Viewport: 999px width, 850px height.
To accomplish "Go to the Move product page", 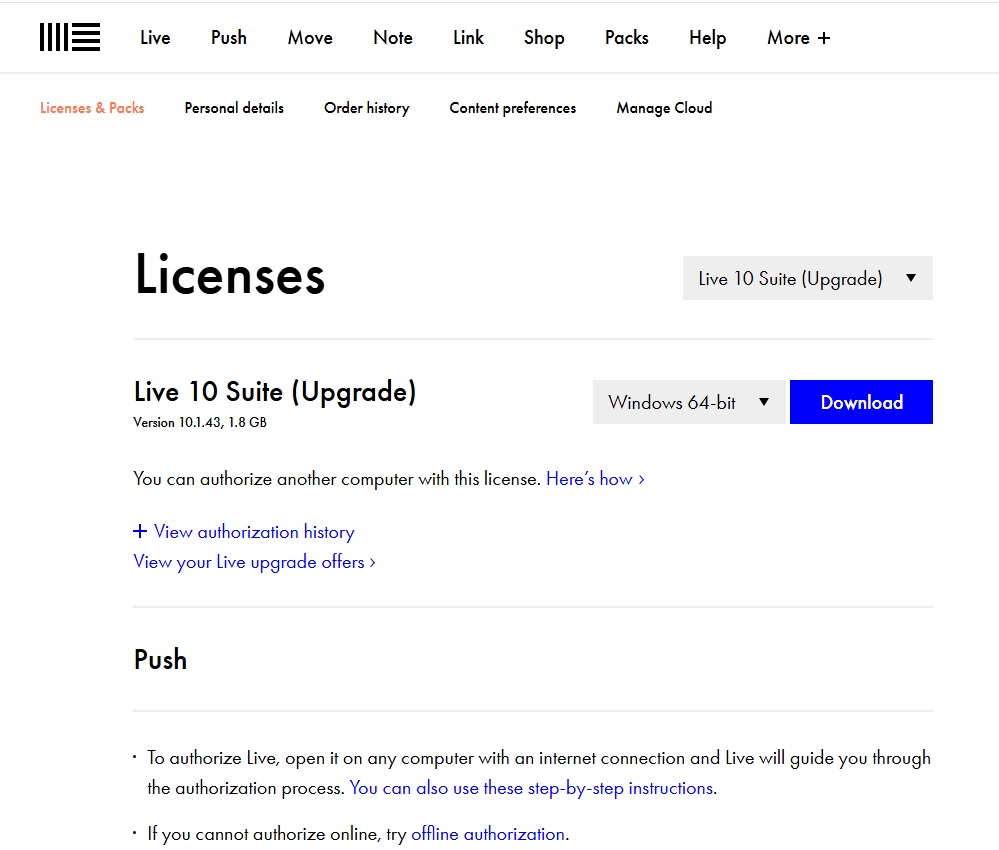I will point(310,38).
